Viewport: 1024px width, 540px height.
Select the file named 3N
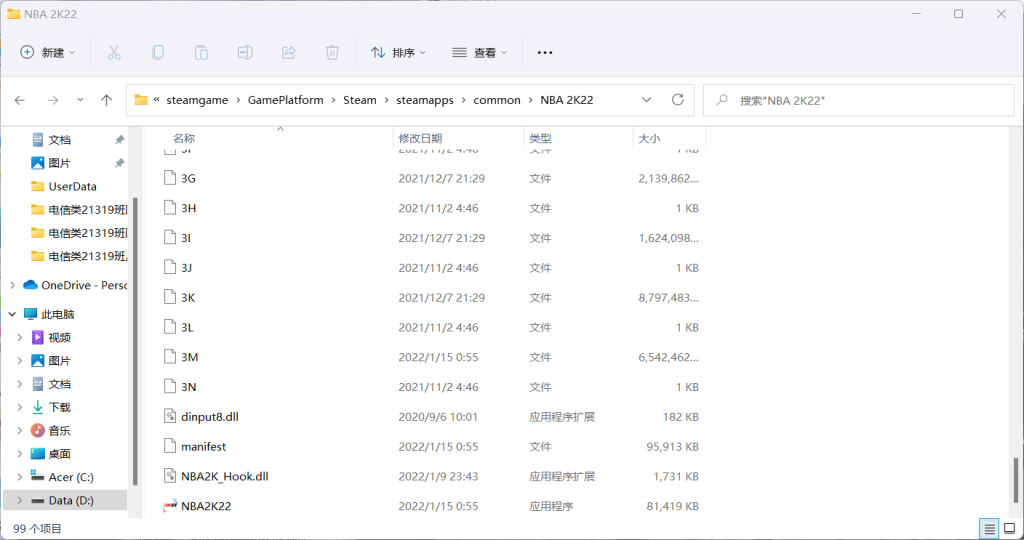(x=188, y=387)
